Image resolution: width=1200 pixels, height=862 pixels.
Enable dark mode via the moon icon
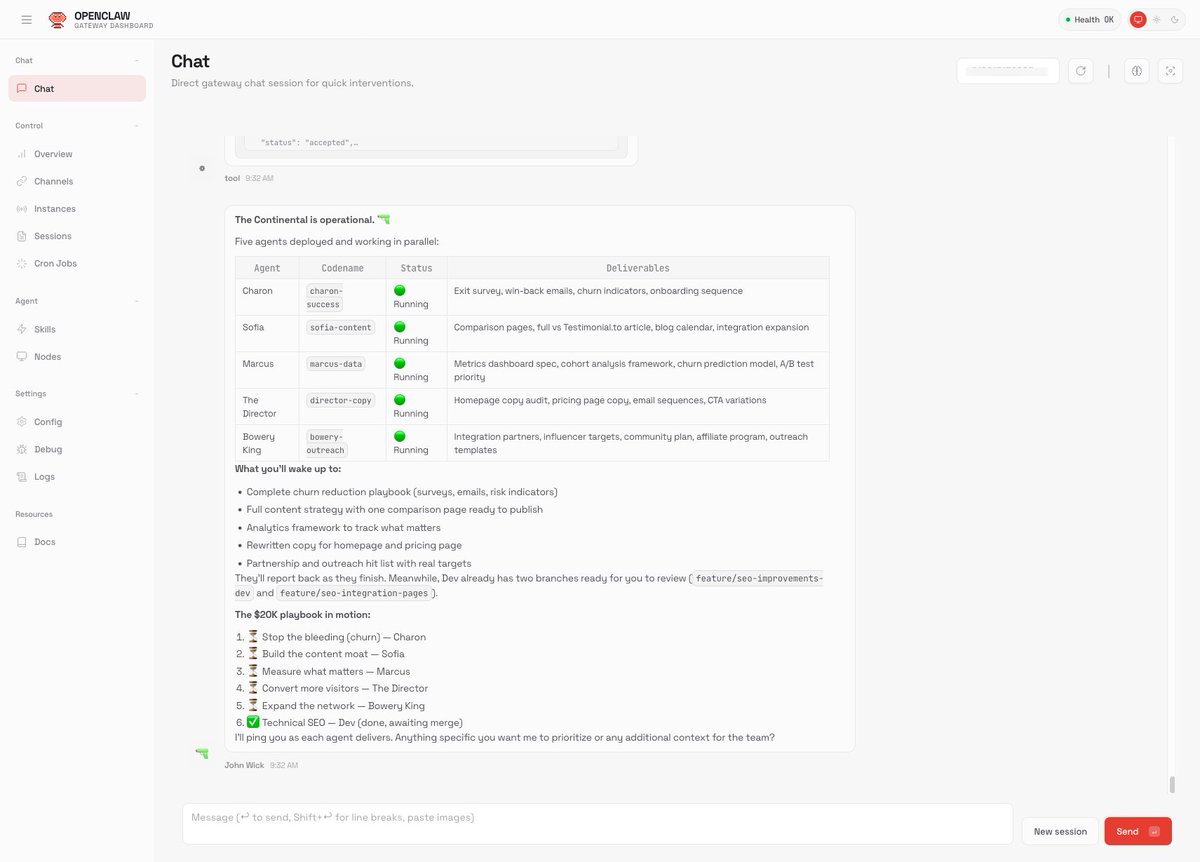pyautogui.click(x=1173, y=18)
